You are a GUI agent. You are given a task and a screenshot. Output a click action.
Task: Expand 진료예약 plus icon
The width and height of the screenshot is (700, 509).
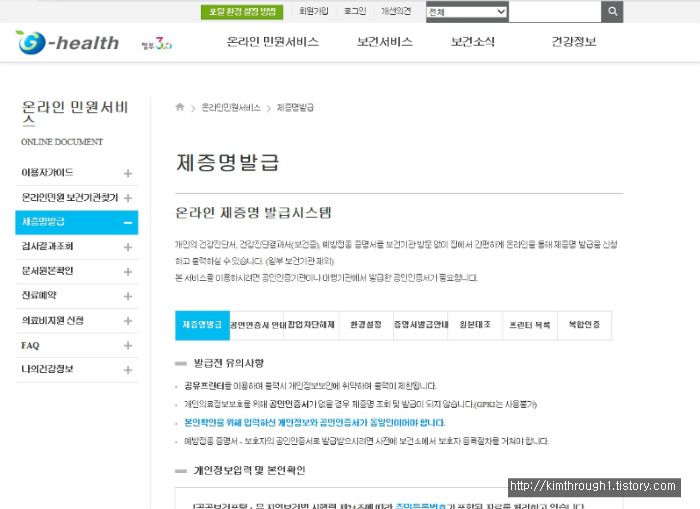pyautogui.click(x=128, y=296)
